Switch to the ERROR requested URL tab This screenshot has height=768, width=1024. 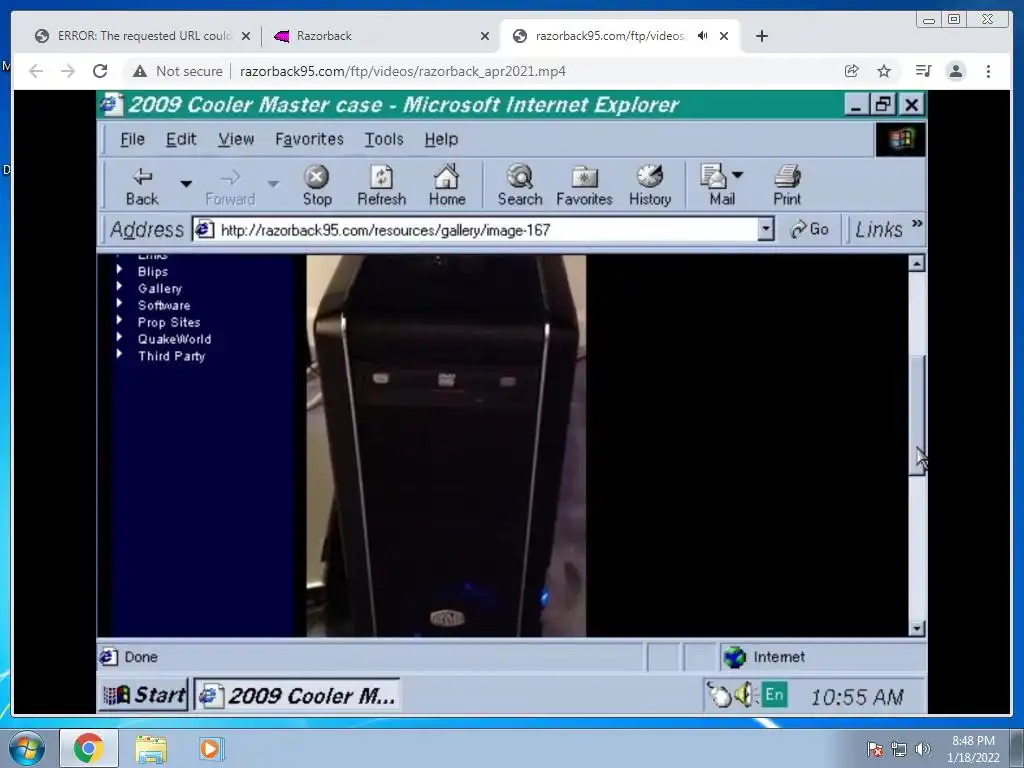(143, 36)
